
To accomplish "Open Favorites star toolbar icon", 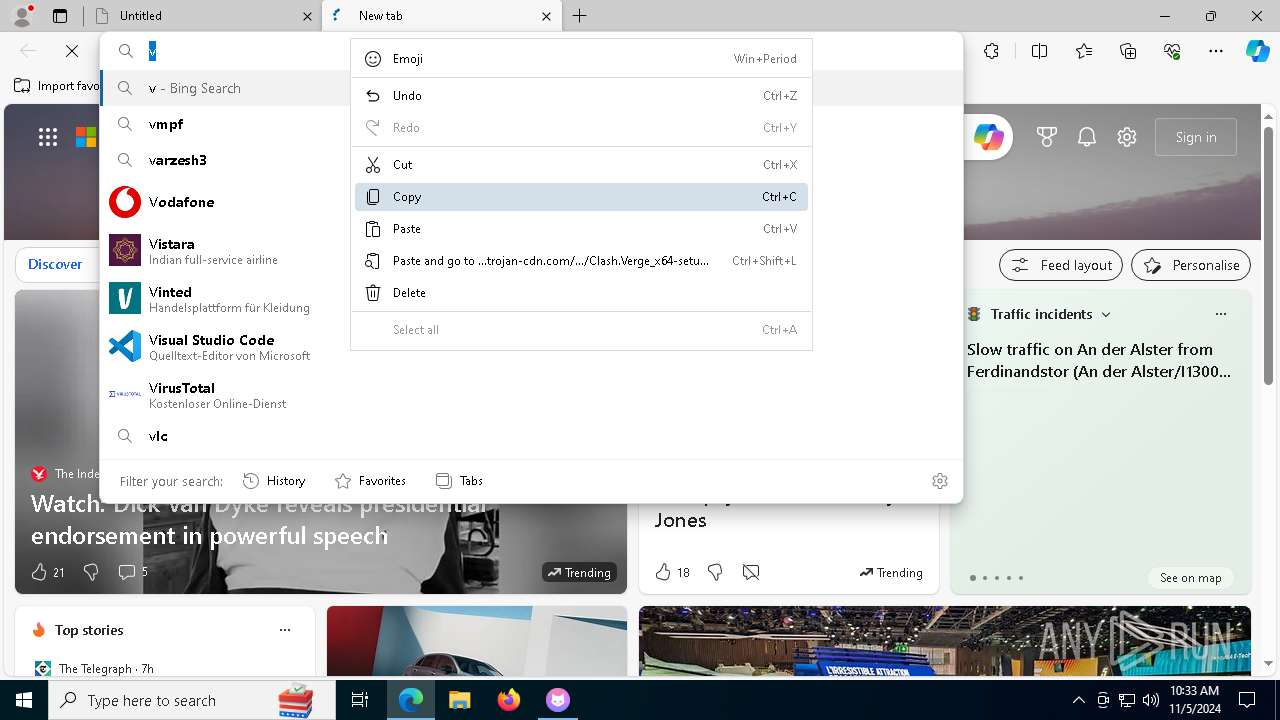I will click(x=1084, y=51).
